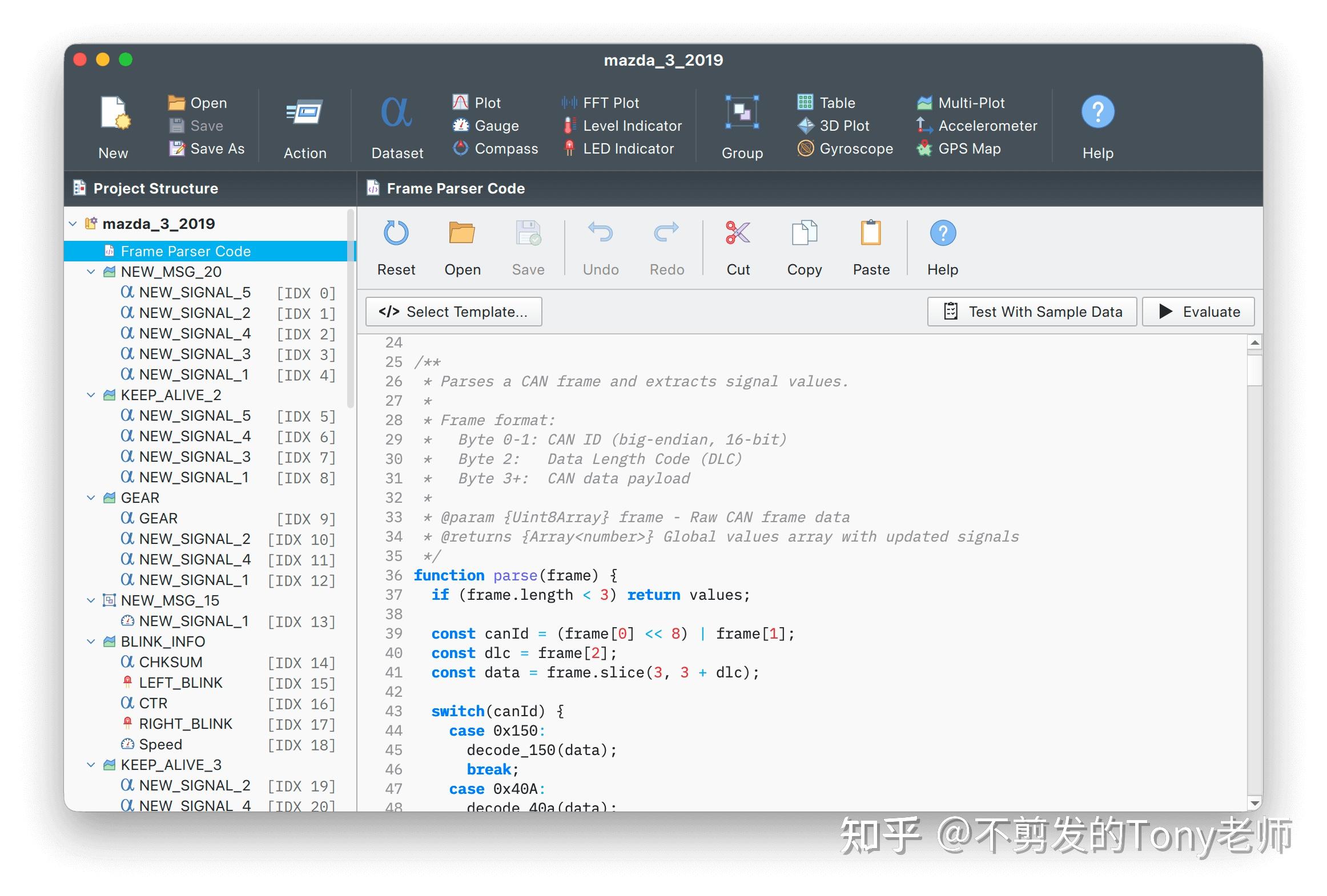Screen dimensions: 1327x896
Task: Collapse the GEAR group
Action: pyautogui.click(x=91, y=498)
